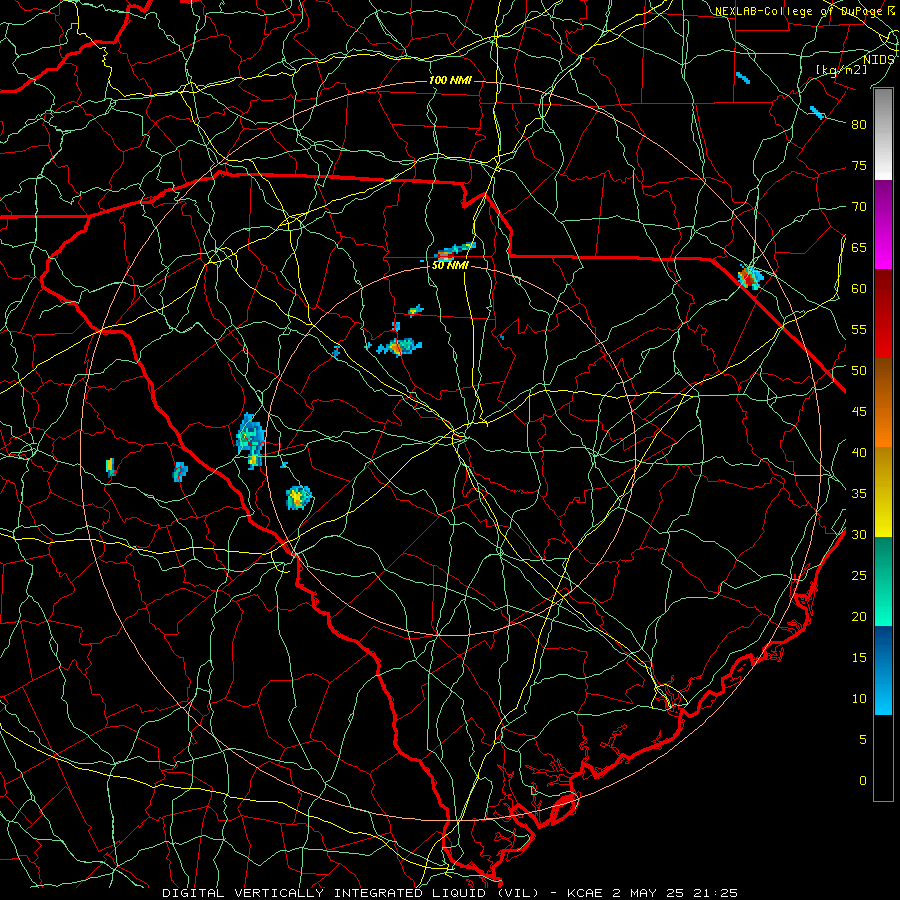The image size is (900, 900).
Task: Choose the green color bar segment
Action: coord(883,581)
